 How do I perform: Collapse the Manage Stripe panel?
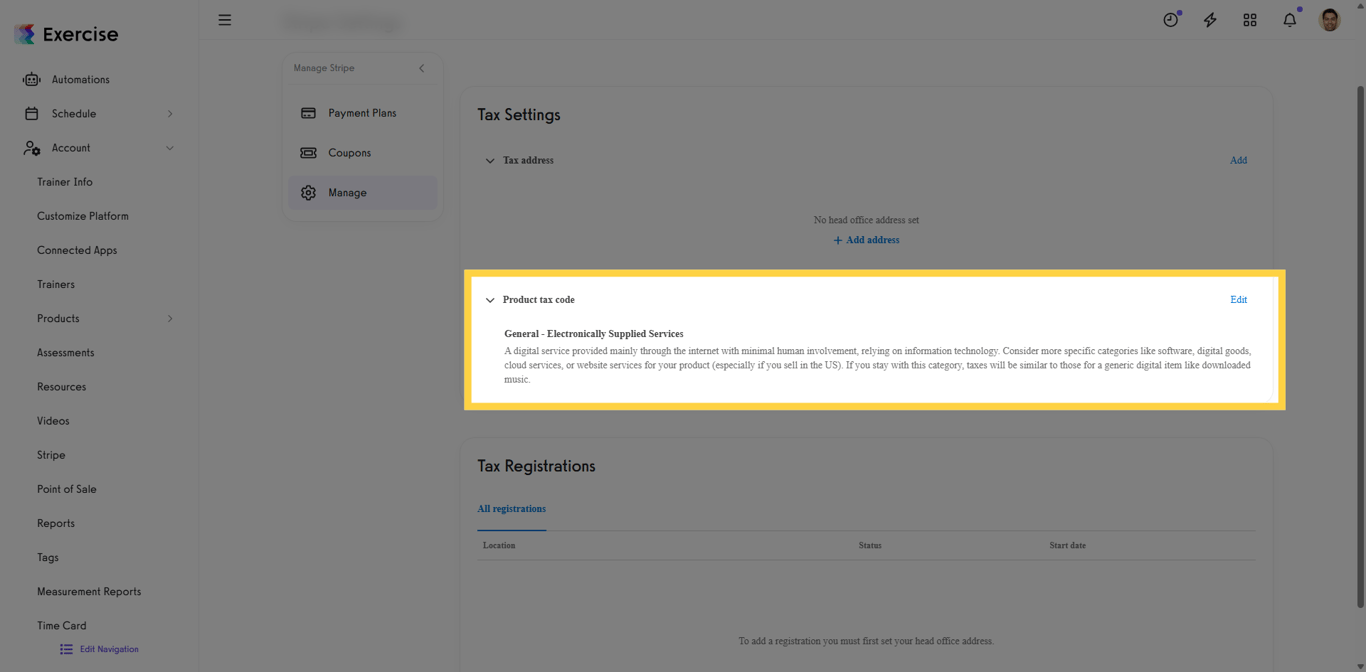tap(421, 68)
